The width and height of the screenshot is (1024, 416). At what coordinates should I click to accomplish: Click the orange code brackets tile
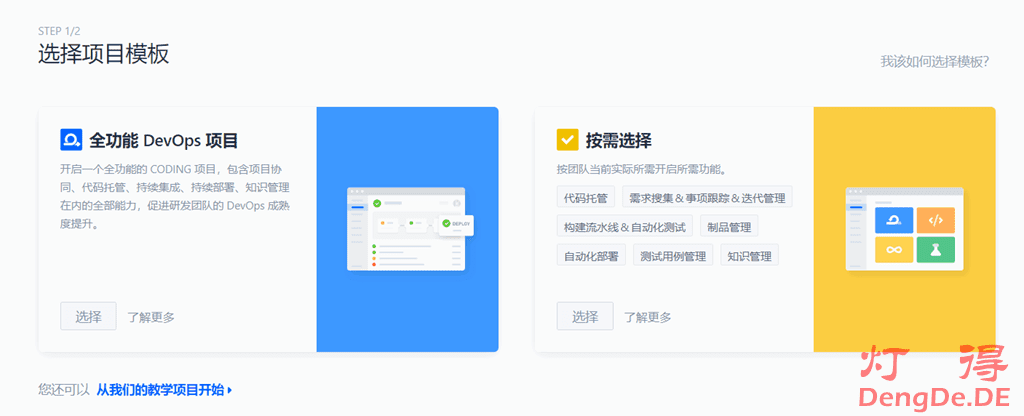(936, 220)
